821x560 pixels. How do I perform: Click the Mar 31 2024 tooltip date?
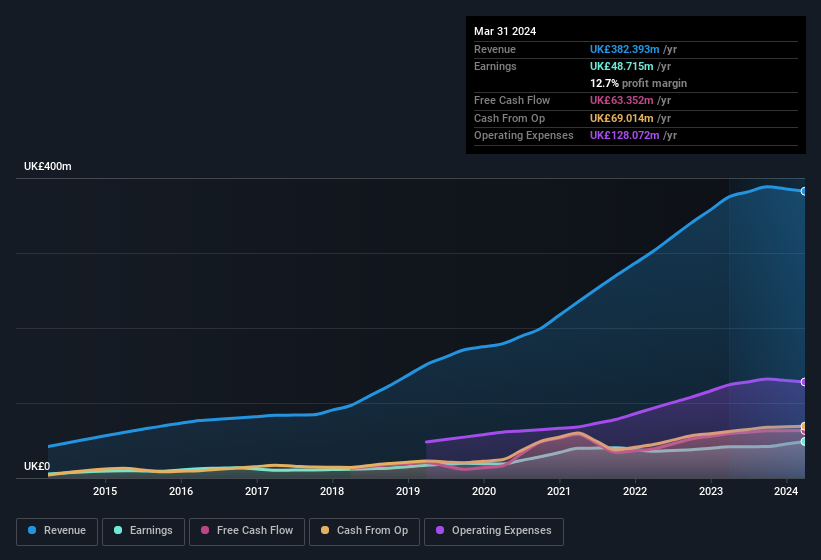click(505, 31)
